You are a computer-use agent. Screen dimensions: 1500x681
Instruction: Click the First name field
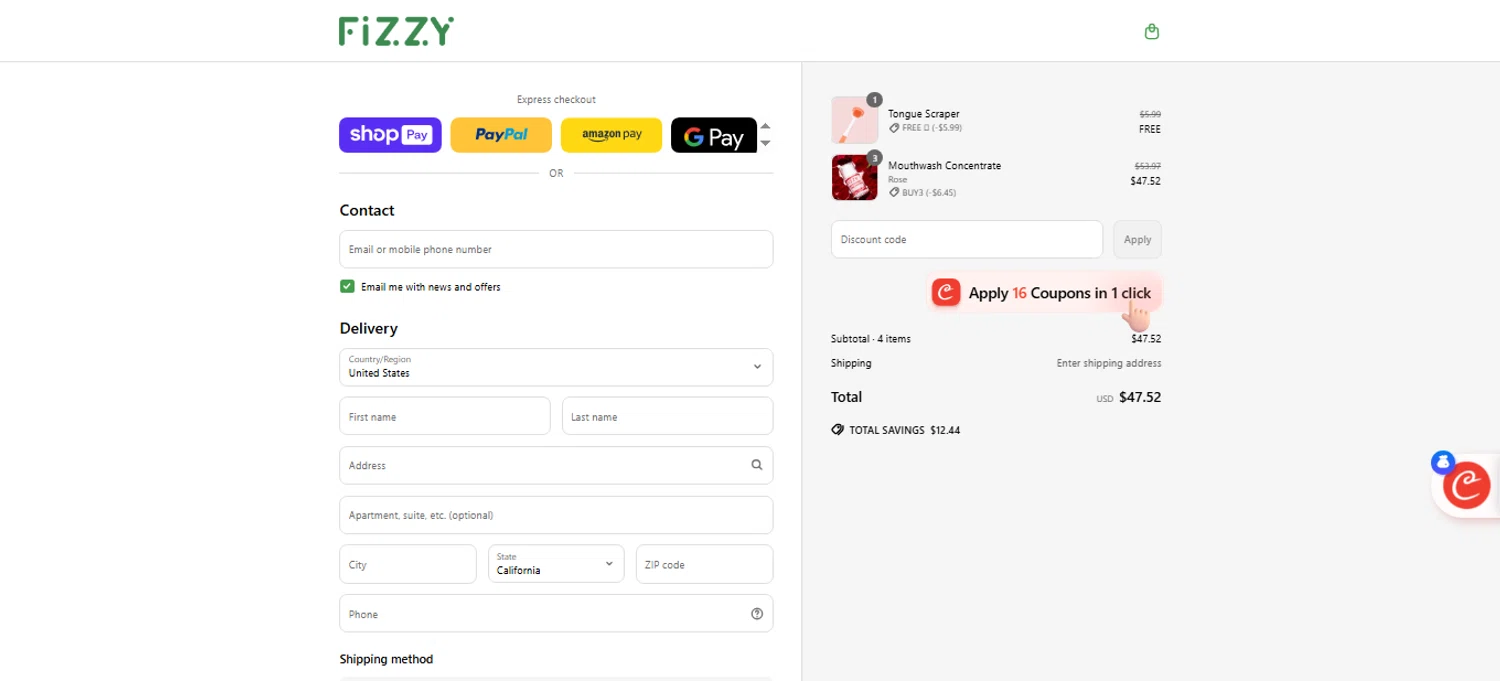click(x=445, y=416)
